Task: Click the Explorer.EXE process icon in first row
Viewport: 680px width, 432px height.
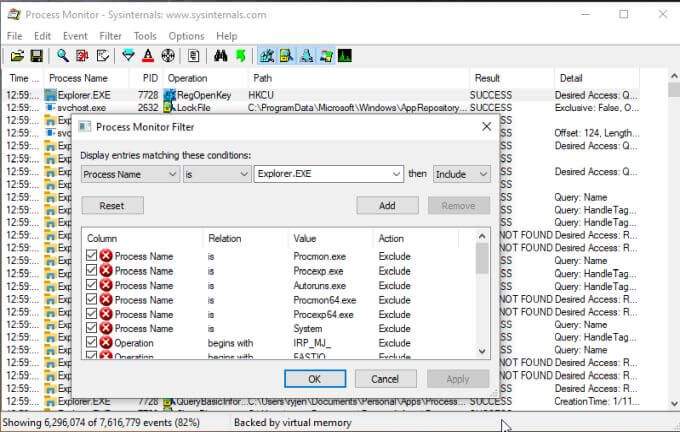Action: [x=51, y=95]
